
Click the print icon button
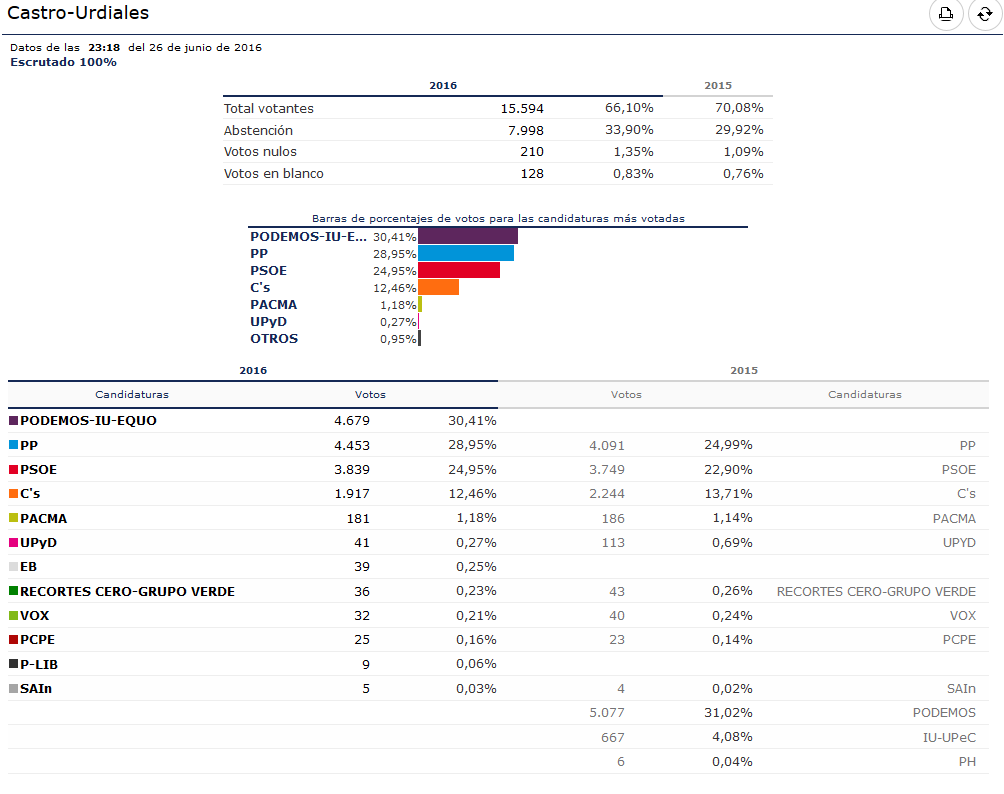[x=946, y=13]
